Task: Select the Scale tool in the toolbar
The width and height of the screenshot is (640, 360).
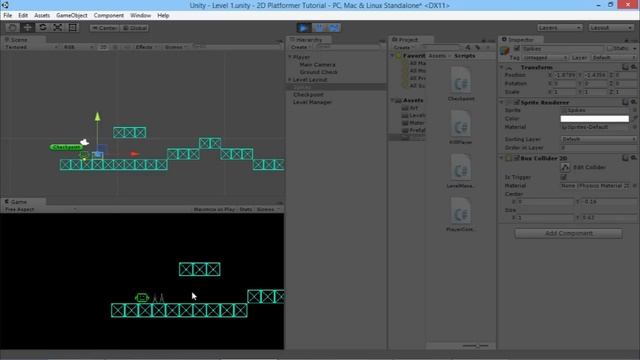Action: pyautogui.click(x=58, y=28)
